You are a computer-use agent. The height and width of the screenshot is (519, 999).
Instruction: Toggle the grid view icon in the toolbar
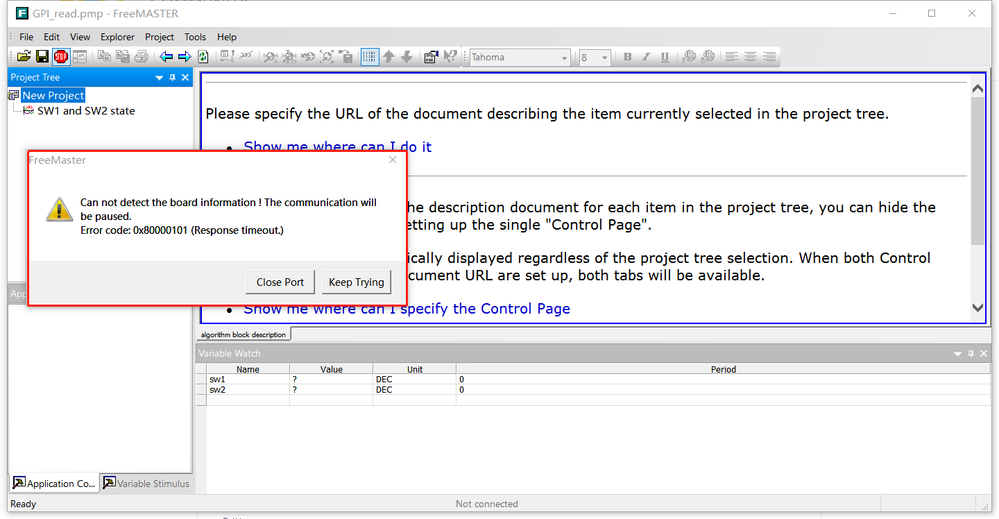coord(370,57)
